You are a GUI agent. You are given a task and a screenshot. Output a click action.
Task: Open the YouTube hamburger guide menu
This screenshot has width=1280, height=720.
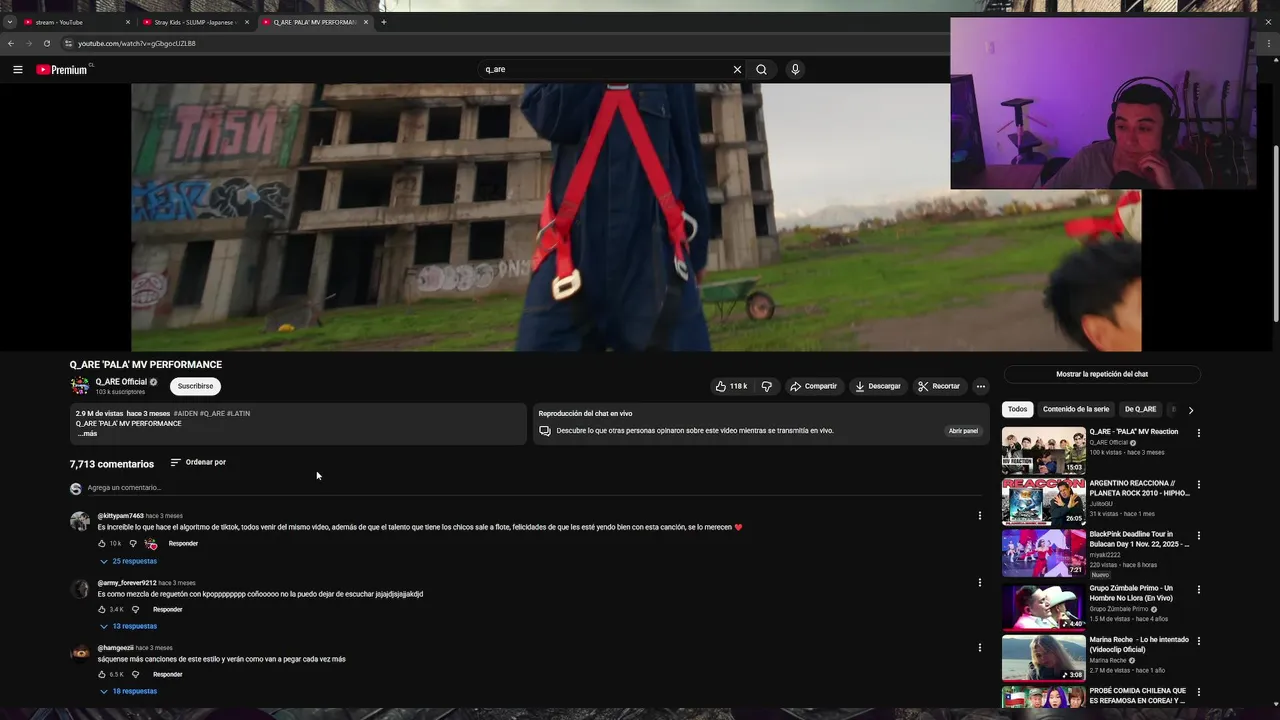[x=17, y=69]
